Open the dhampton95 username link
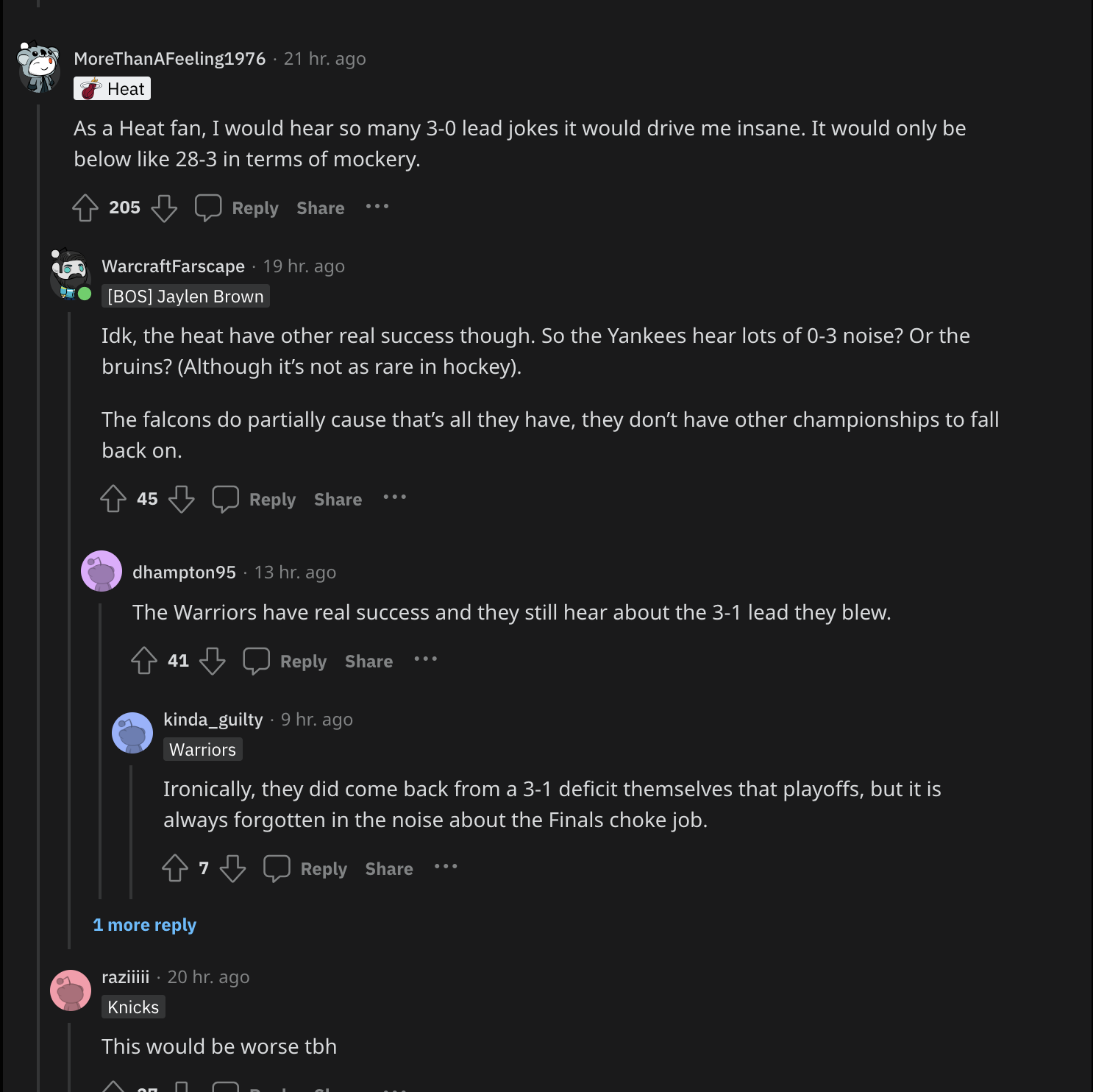 [x=184, y=572]
